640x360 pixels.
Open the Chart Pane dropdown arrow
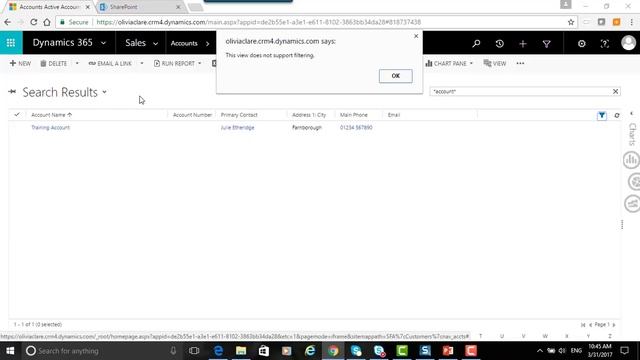[471, 63]
